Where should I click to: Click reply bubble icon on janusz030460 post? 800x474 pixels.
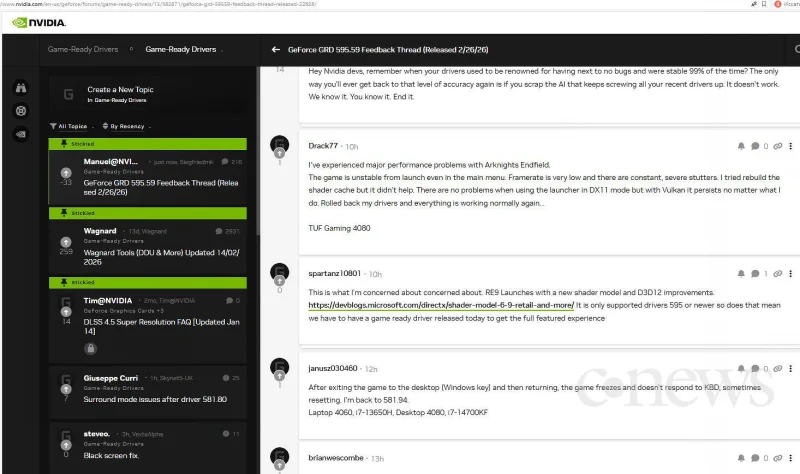click(755, 368)
